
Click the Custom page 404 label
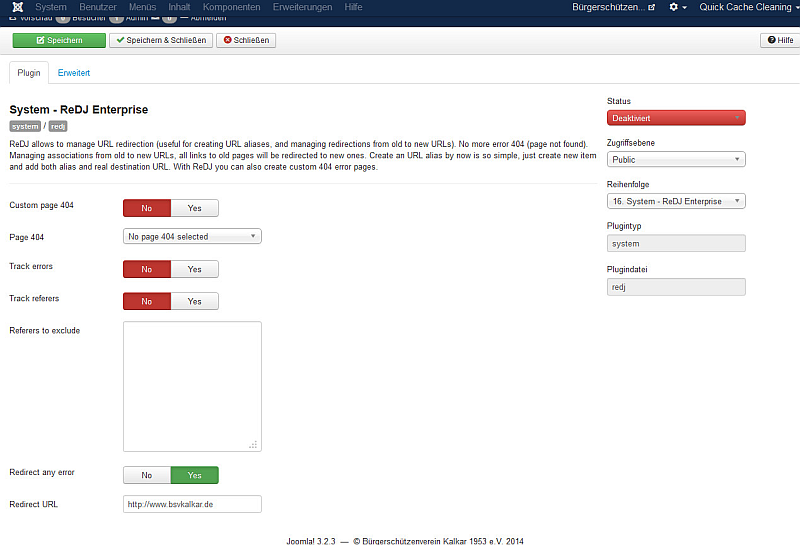[x=41, y=205]
